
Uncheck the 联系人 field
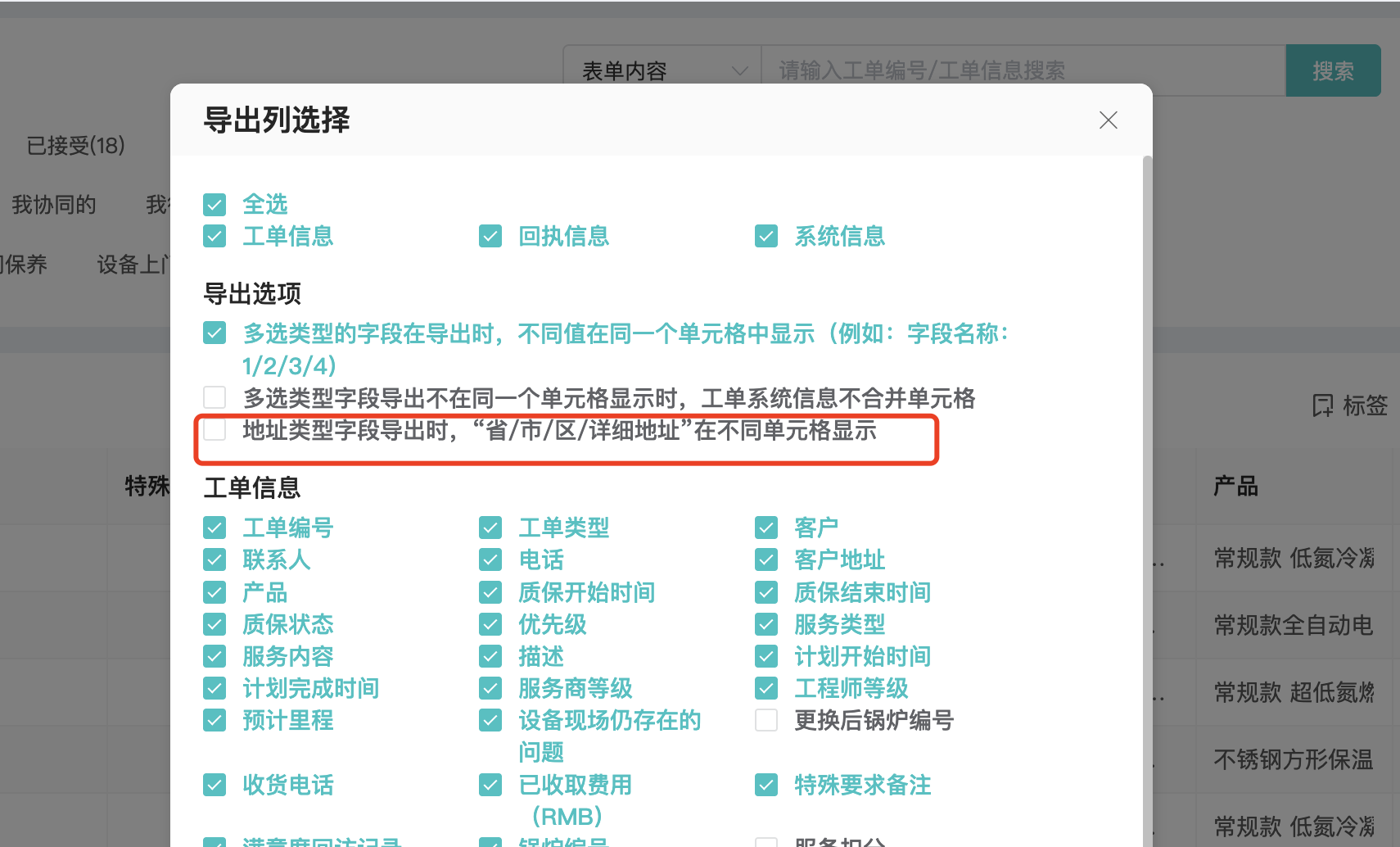(x=215, y=559)
